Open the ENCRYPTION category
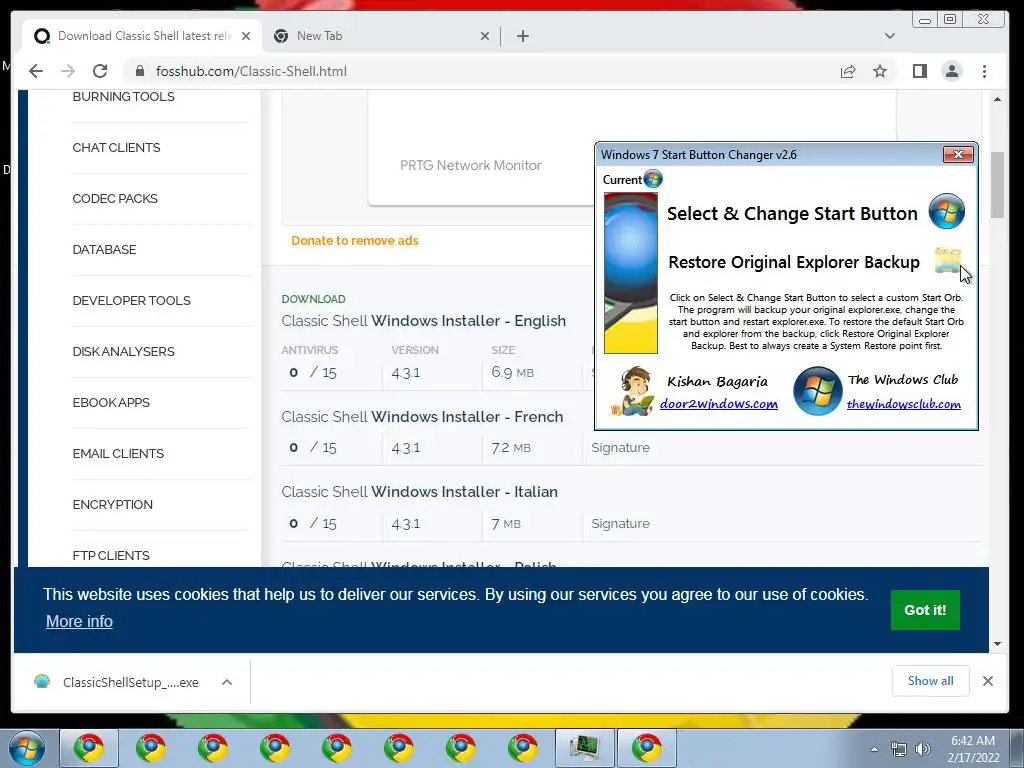 tap(112, 504)
